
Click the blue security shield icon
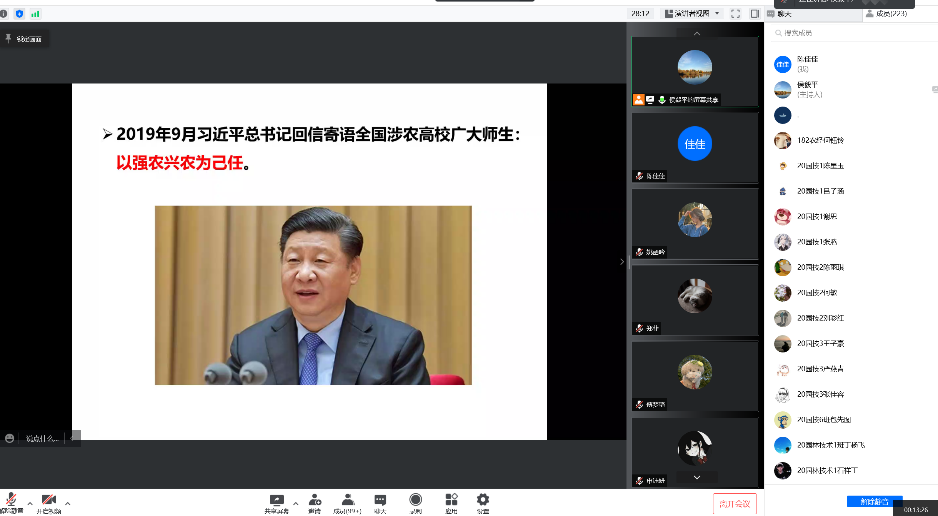(19, 14)
